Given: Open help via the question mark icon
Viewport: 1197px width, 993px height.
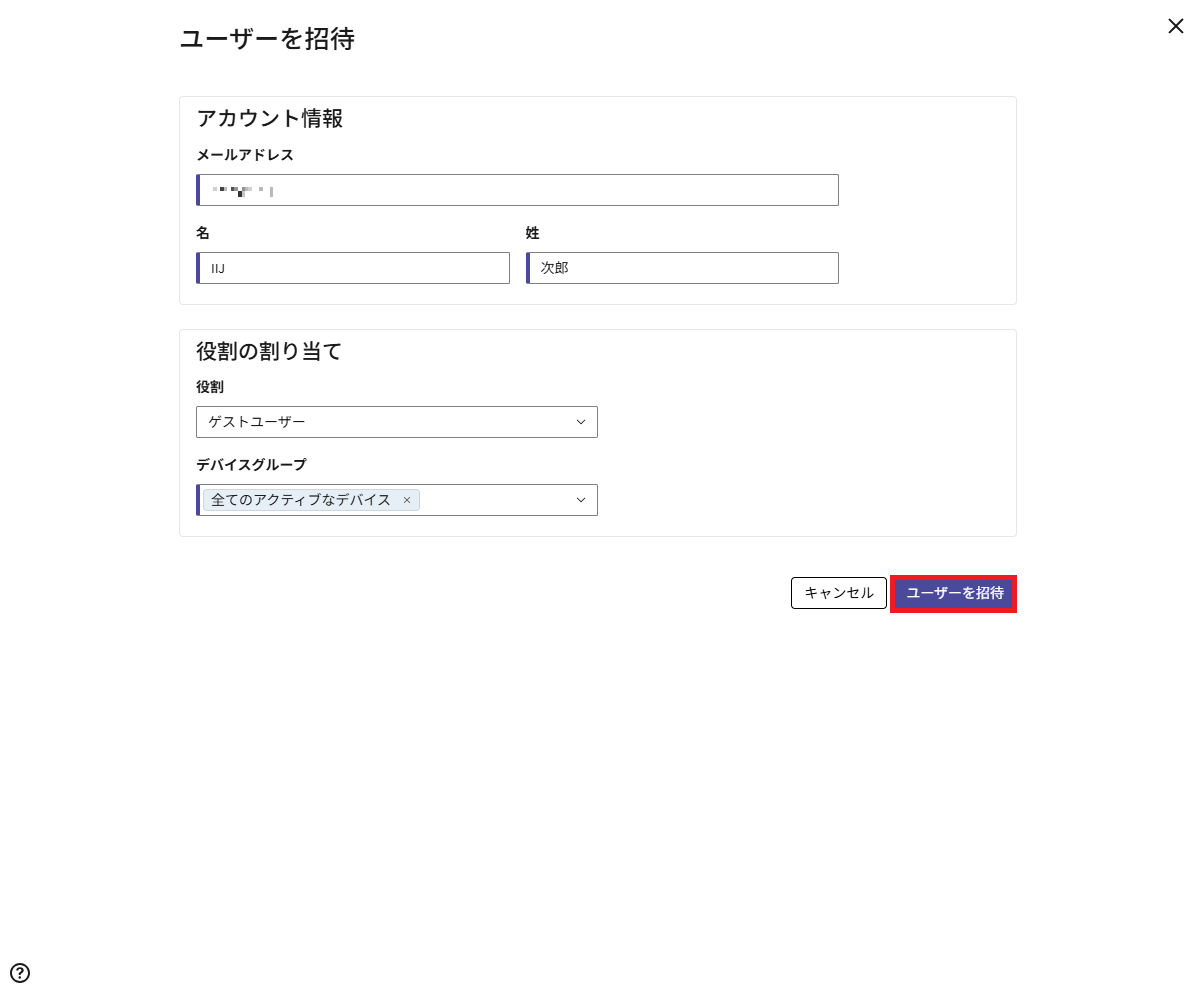Looking at the screenshot, I should [20, 973].
